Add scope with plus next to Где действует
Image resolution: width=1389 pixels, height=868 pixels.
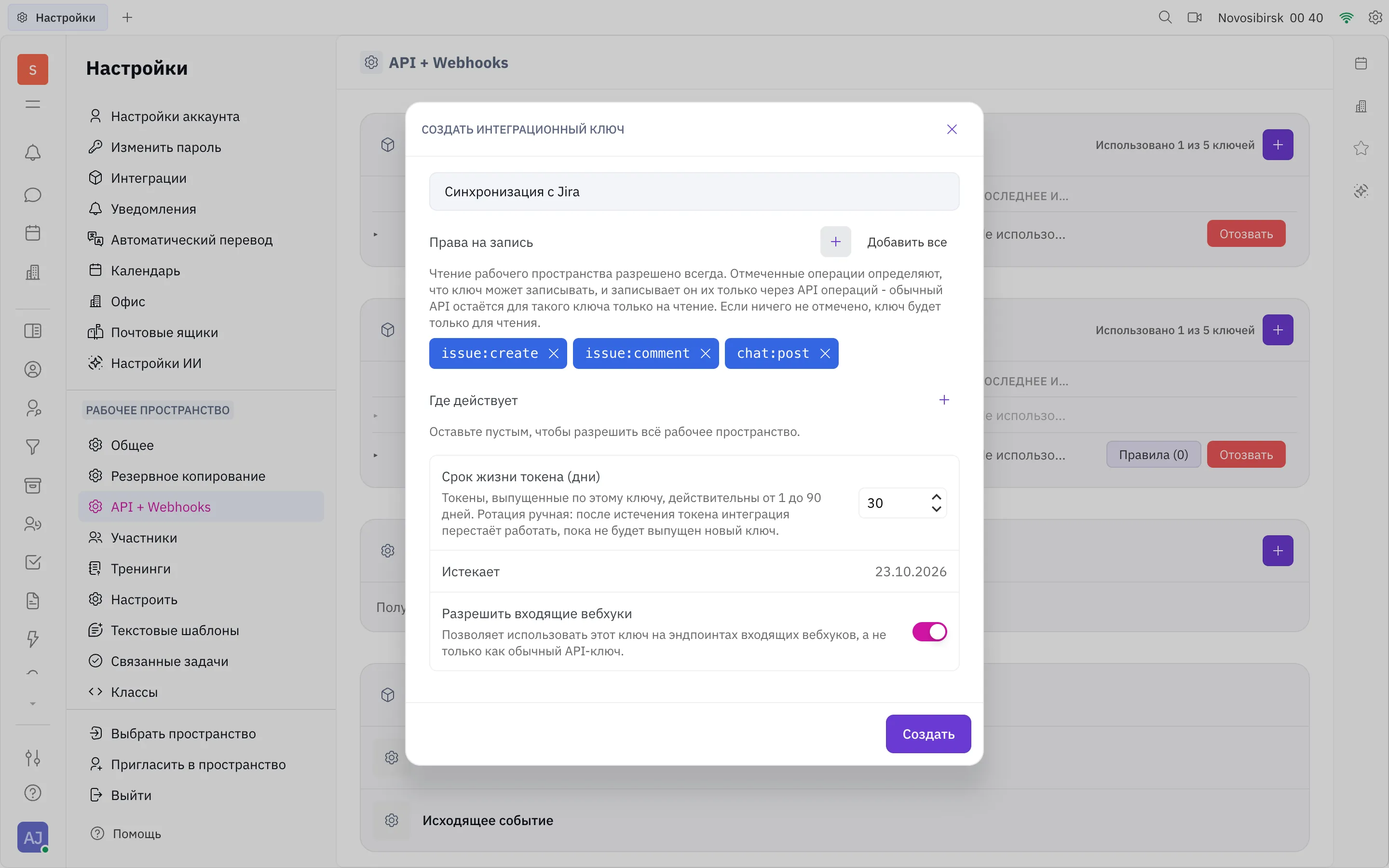944,400
